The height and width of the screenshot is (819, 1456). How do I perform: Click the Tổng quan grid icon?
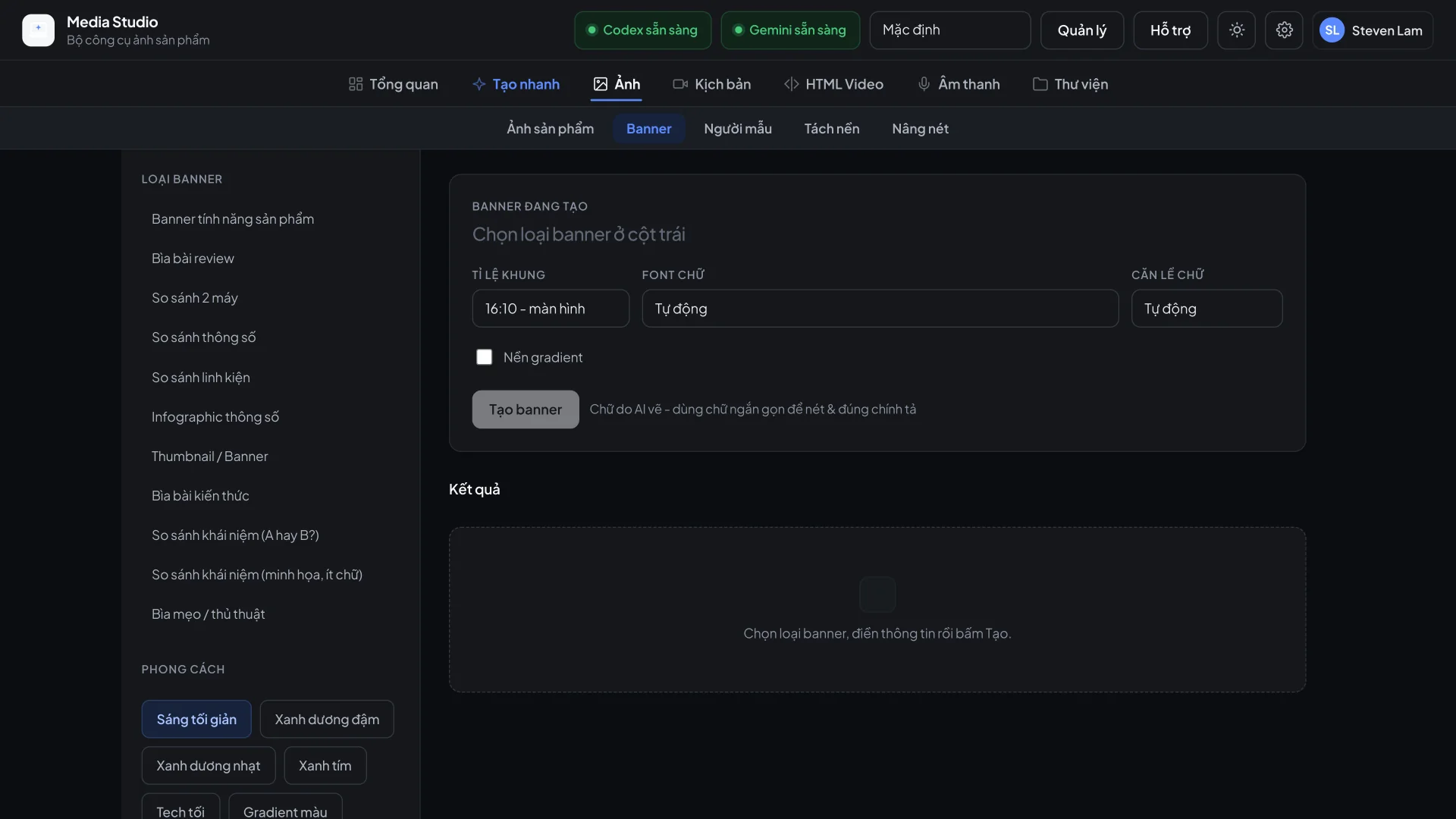coord(356,84)
